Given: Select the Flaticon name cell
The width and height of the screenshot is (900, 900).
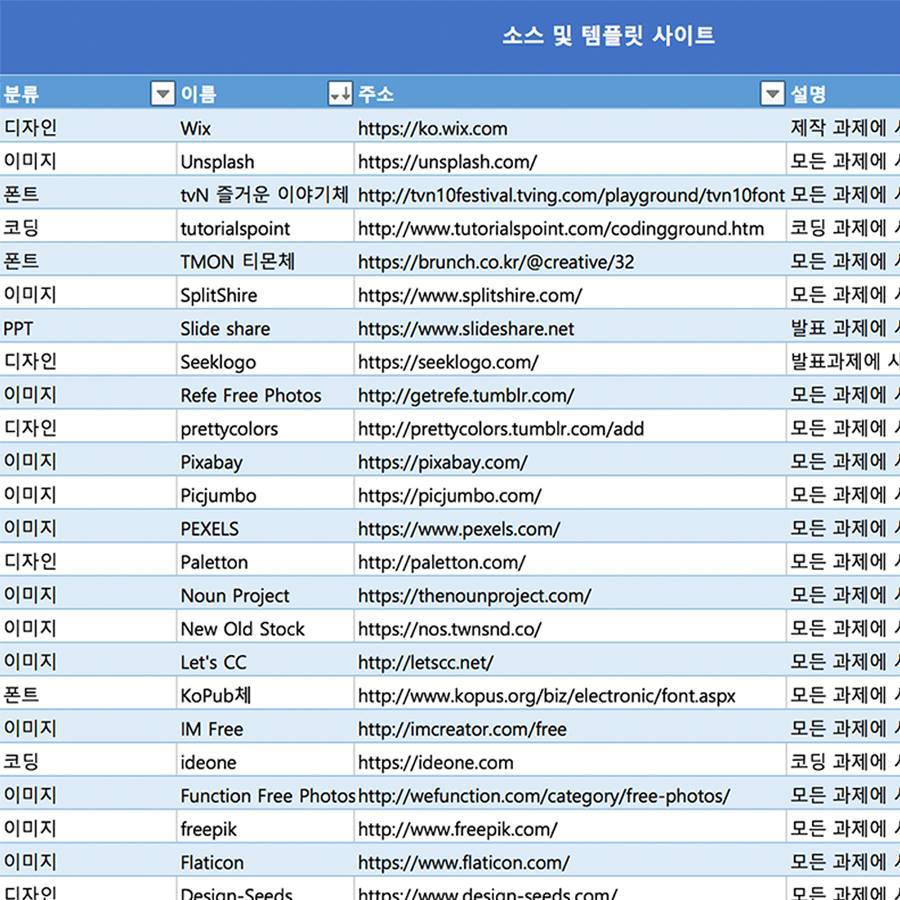Looking at the screenshot, I should (265, 861).
